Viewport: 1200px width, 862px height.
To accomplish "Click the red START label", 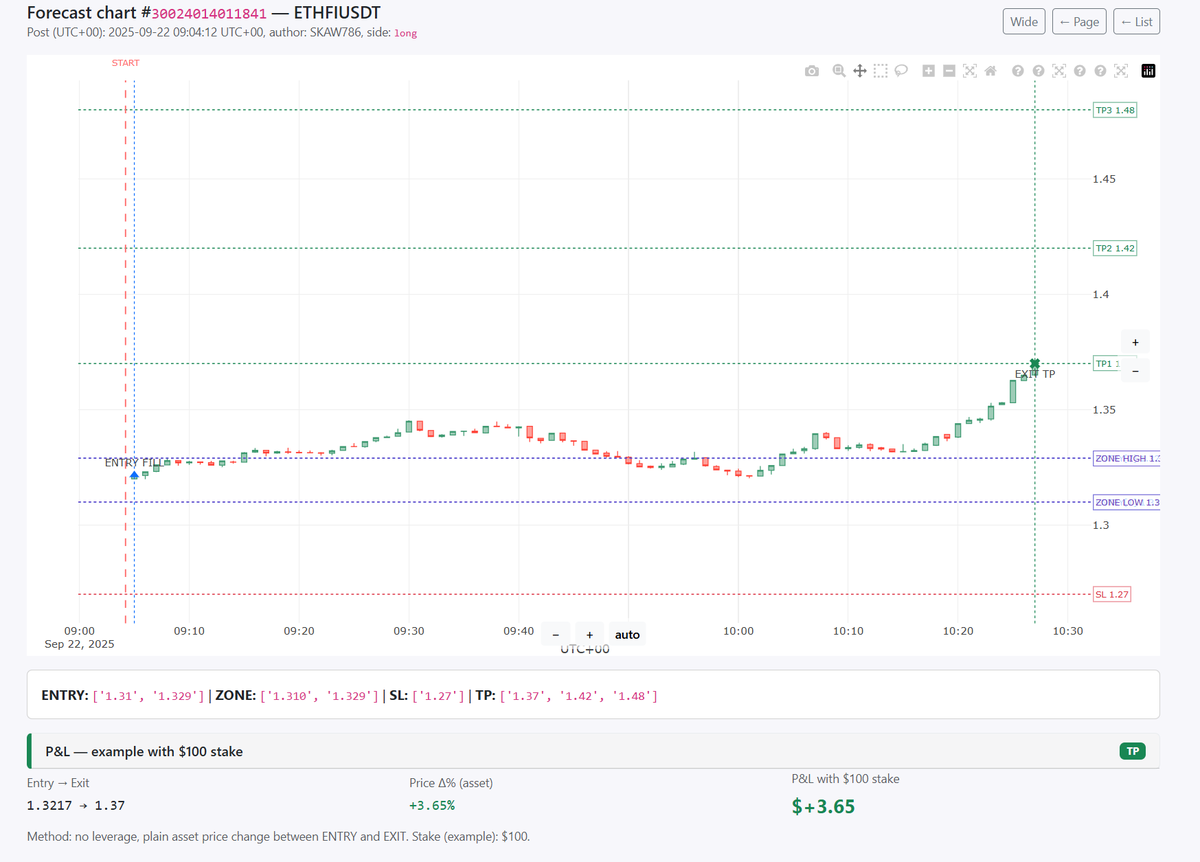I will click(x=126, y=63).
